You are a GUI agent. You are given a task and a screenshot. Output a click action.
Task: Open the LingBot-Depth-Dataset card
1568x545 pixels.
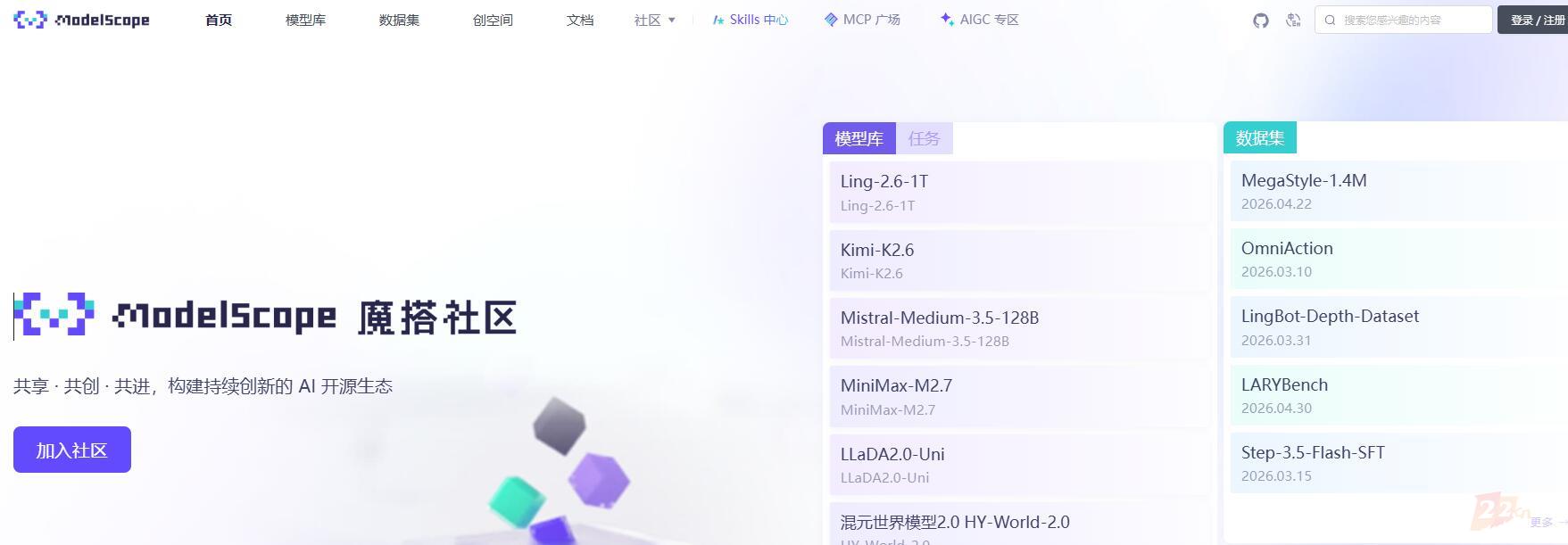[1398, 327]
